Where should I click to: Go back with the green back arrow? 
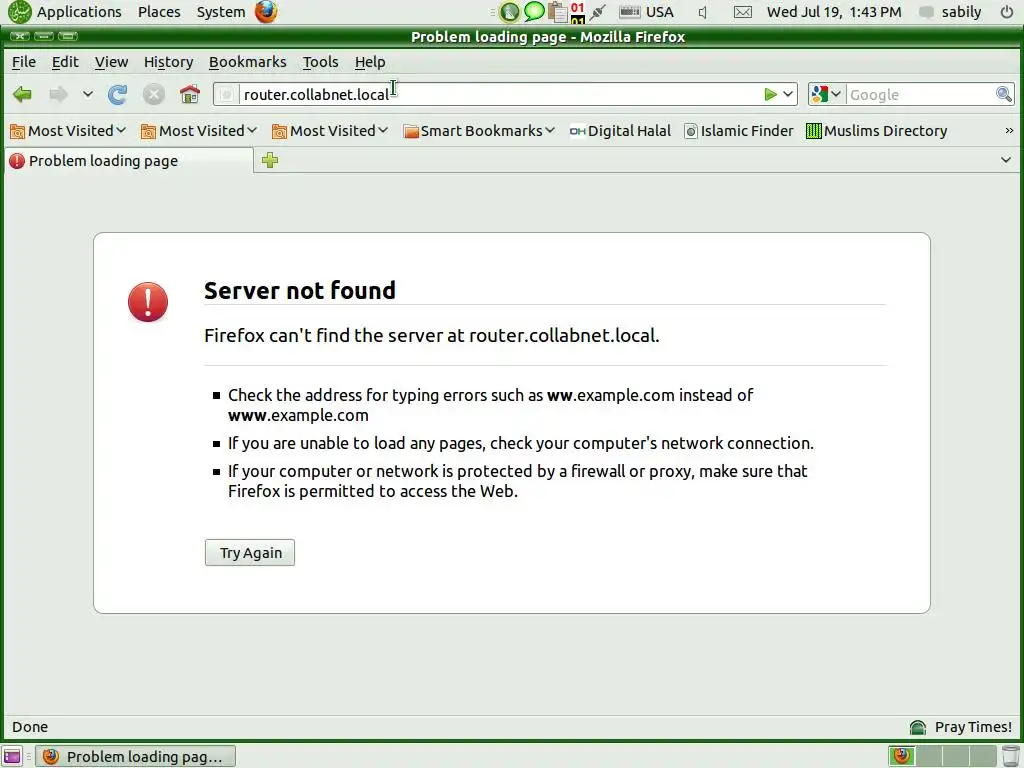(x=22, y=95)
